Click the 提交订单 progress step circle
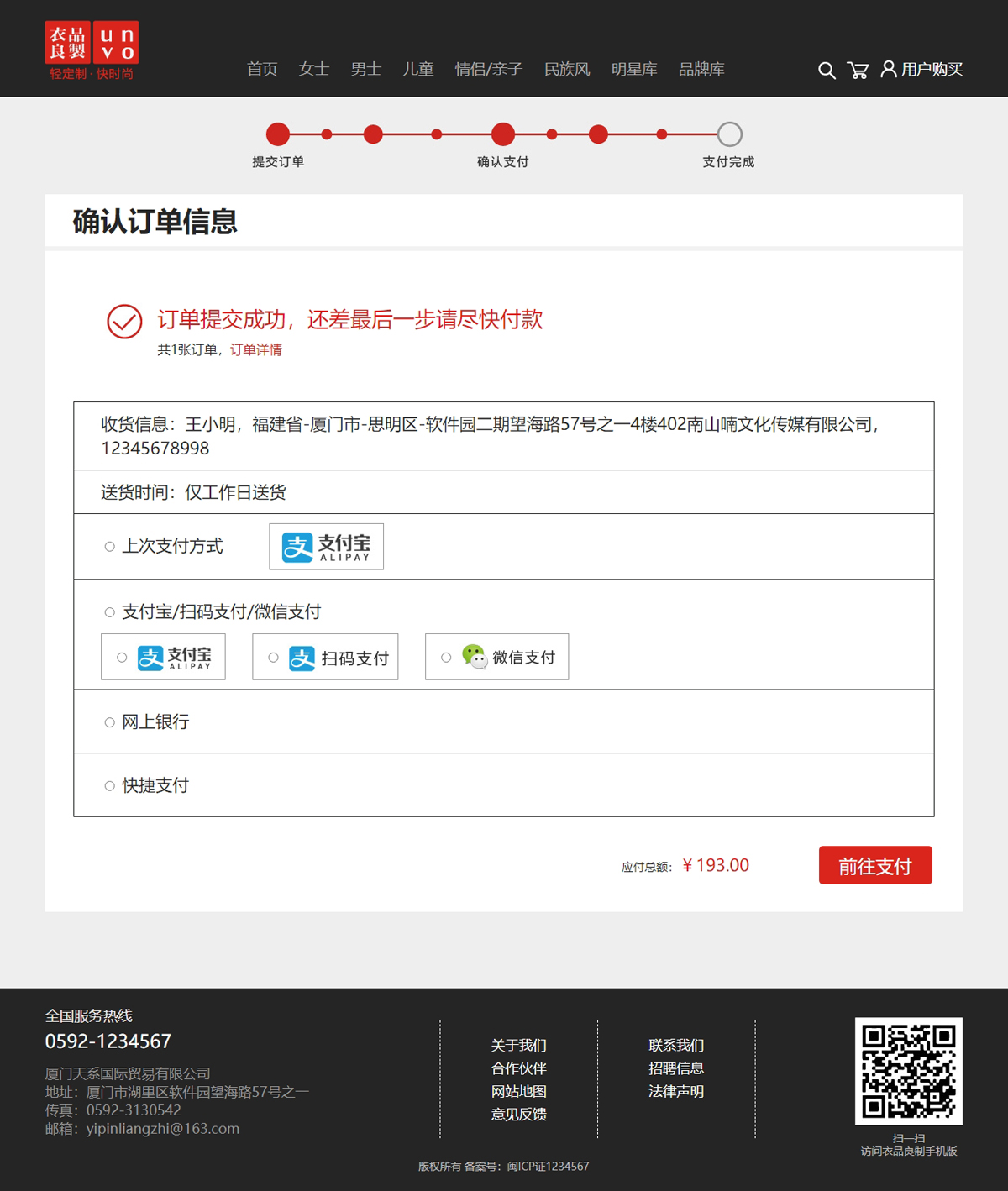Image resolution: width=1008 pixels, height=1191 pixels. 278,134
